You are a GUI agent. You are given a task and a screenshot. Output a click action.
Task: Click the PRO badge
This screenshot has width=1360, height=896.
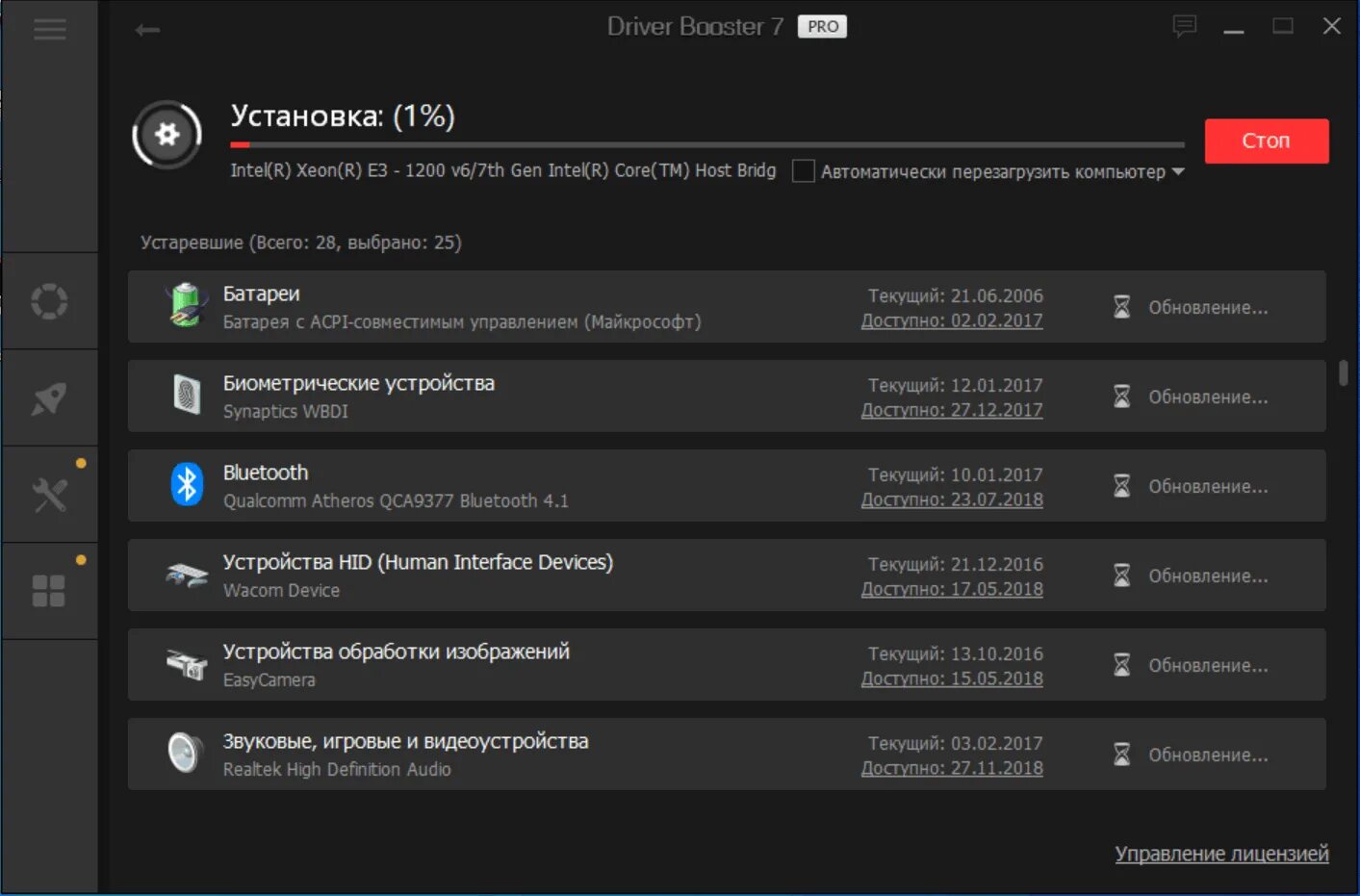point(822,27)
